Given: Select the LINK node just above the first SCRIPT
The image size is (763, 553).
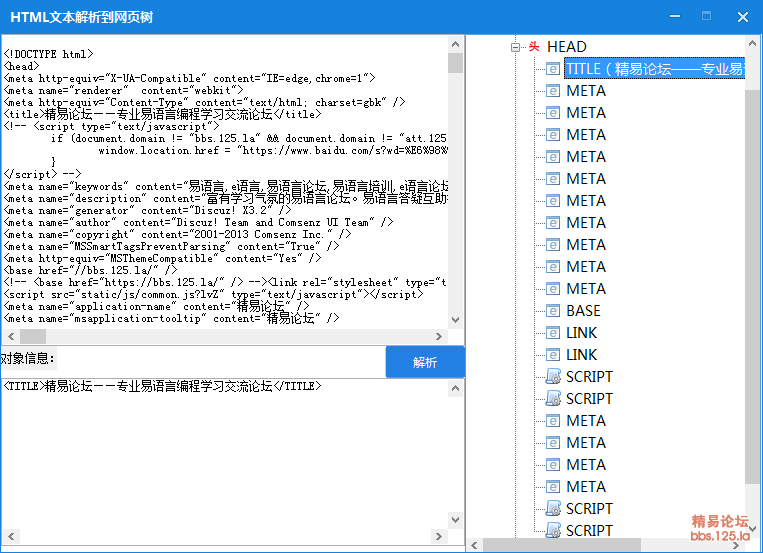Looking at the screenshot, I should (x=581, y=355).
